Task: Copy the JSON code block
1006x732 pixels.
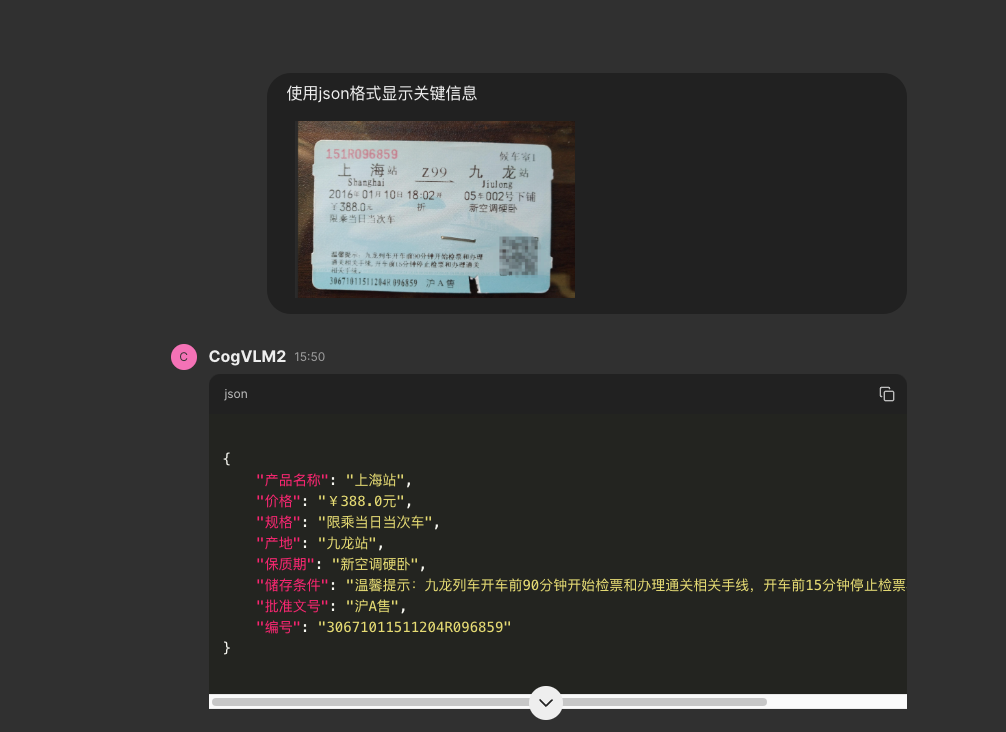Action: [x=886, y=394]
